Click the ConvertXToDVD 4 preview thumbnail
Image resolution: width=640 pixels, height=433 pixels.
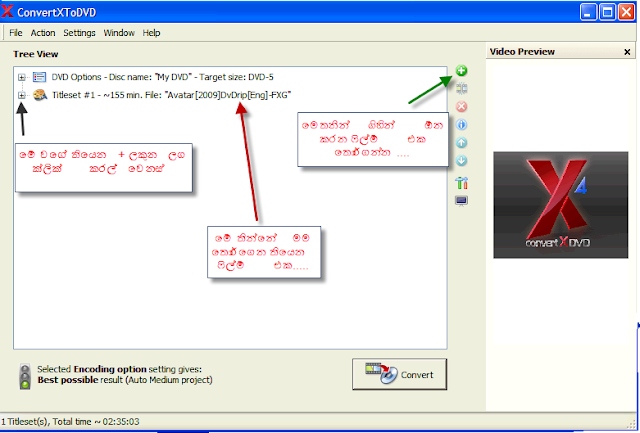[560, 205]
